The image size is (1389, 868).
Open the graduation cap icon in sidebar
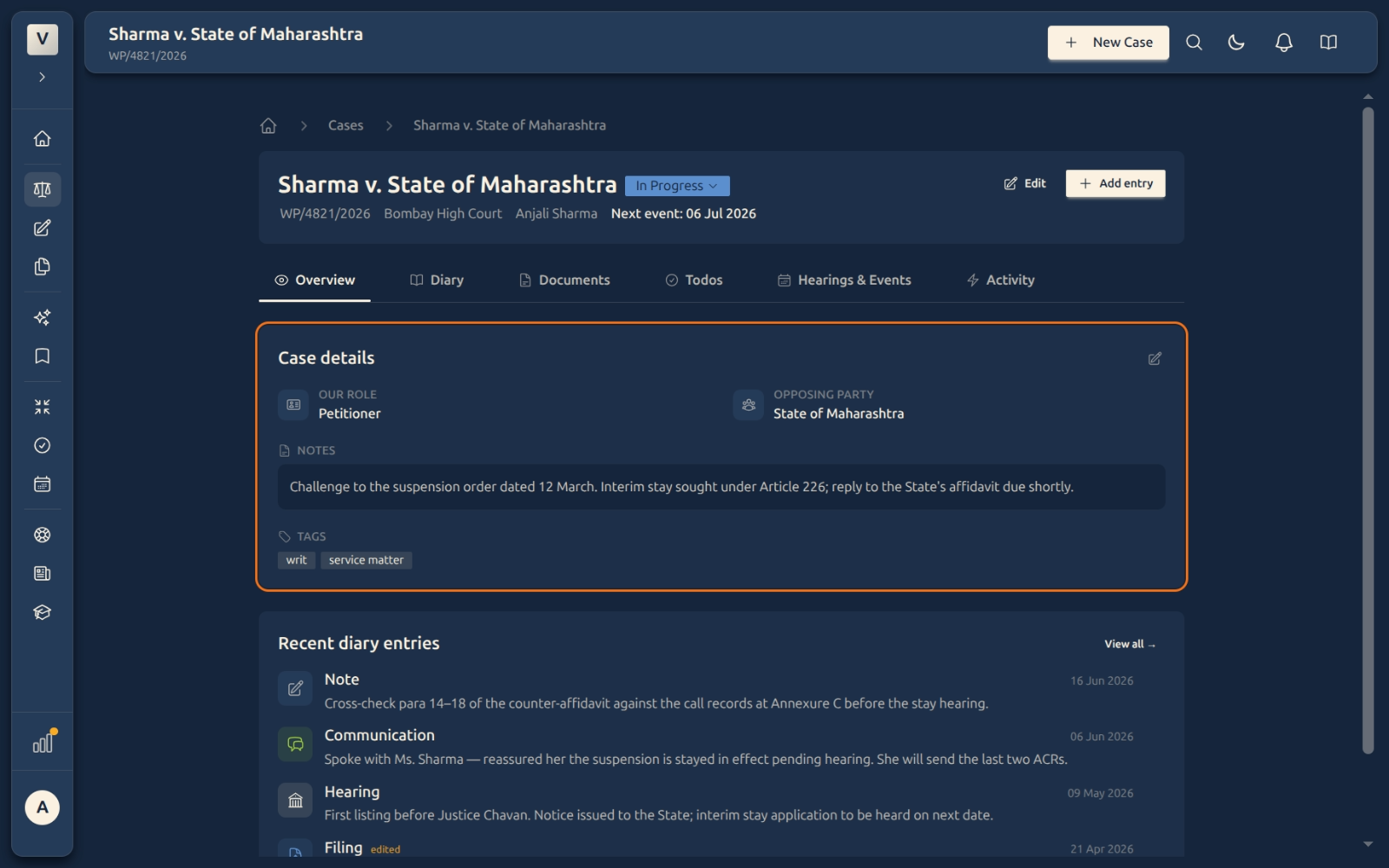tap(42, 612)
